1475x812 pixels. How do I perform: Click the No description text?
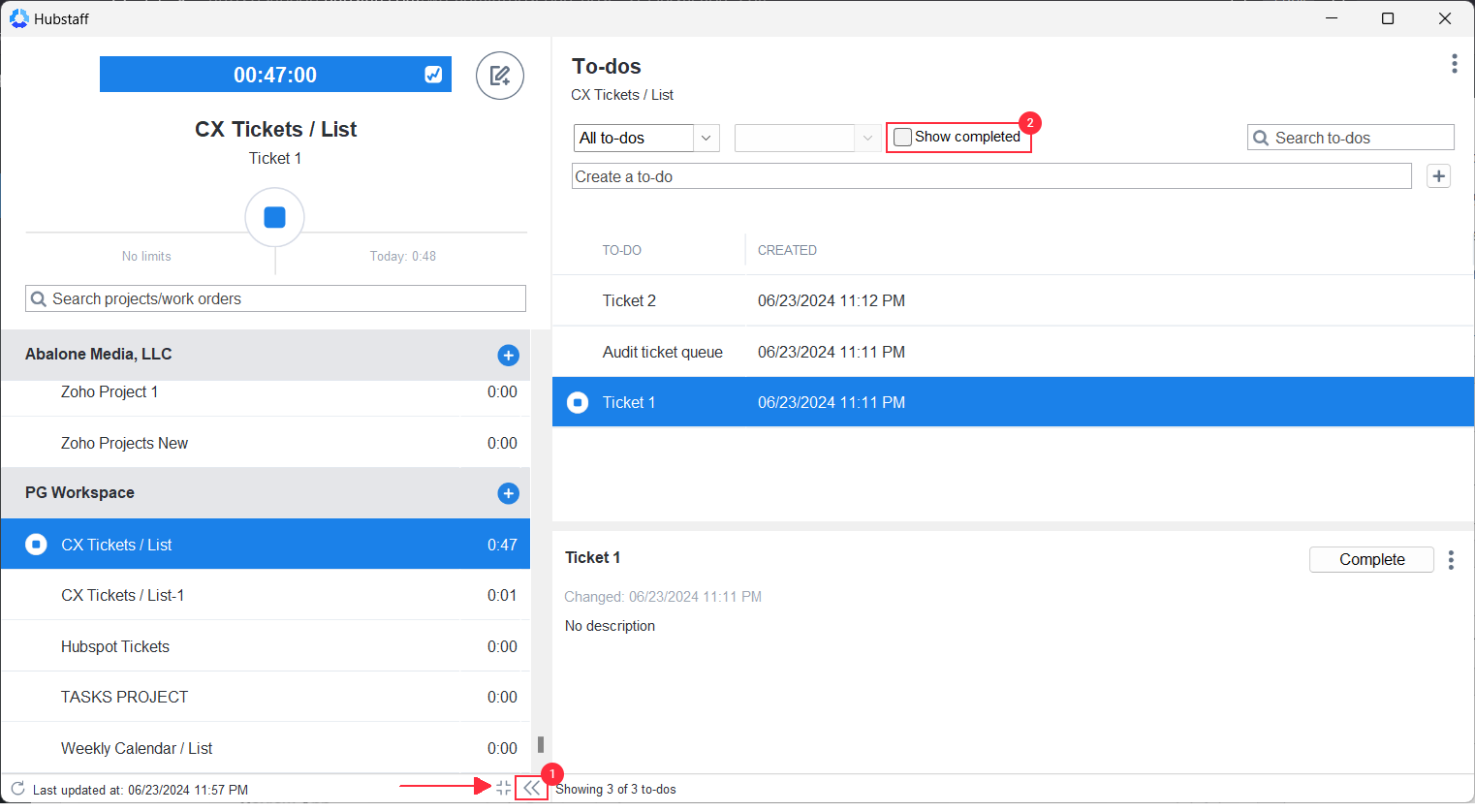[x=610, y=626]
